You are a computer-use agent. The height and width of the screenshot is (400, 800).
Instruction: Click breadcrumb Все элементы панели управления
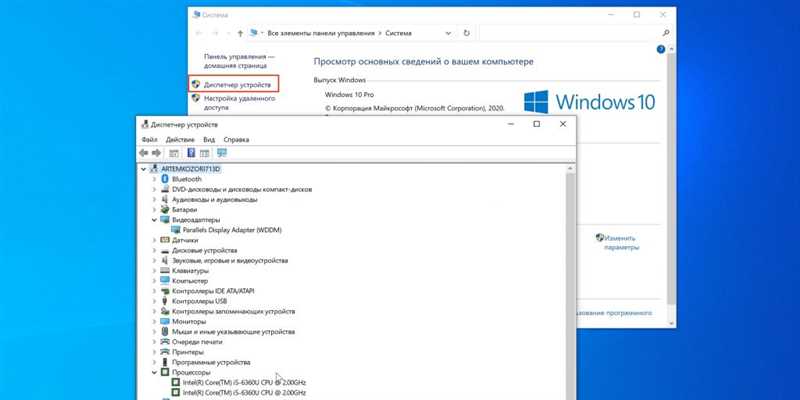[320, 33]
